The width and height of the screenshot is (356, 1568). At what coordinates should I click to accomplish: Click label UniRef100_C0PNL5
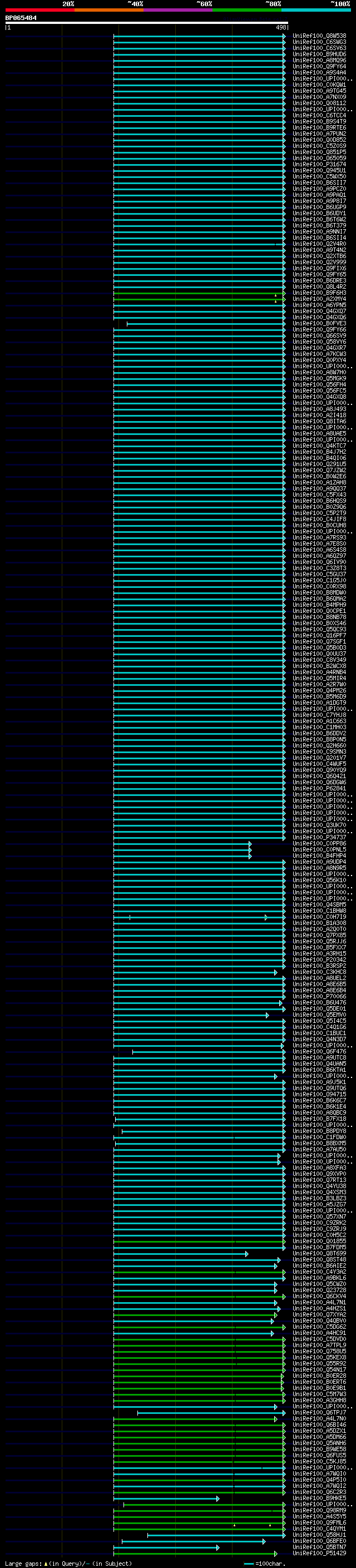click(319, 850)
